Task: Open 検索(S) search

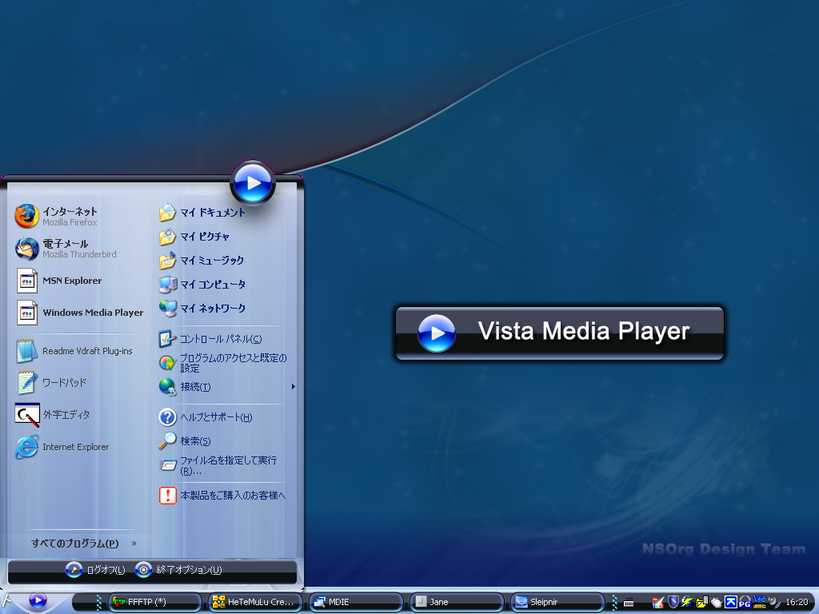Action: pyautogui.click(x=185, y=441)
